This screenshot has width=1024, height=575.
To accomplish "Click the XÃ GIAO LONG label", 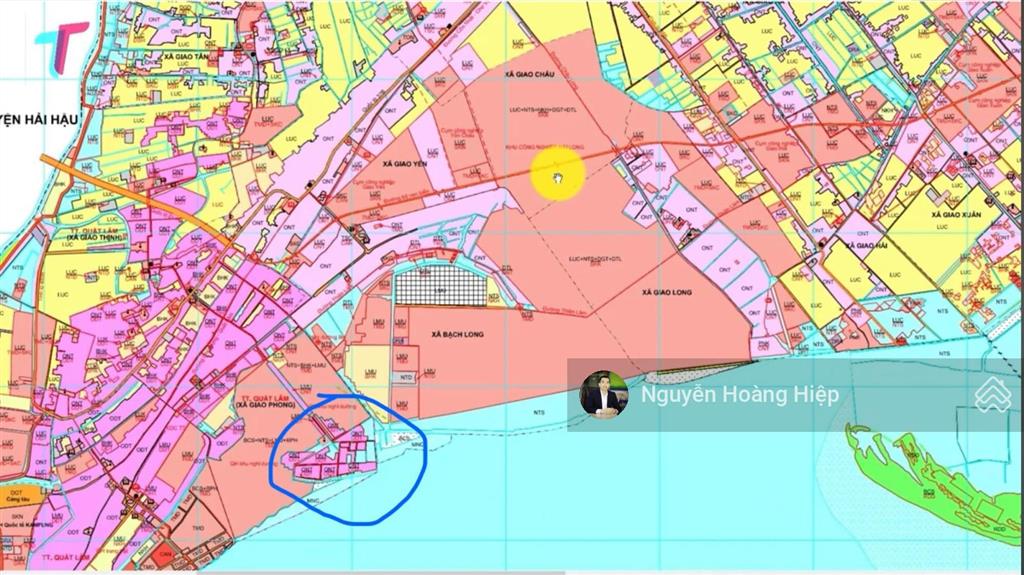I will coord(668,290).
